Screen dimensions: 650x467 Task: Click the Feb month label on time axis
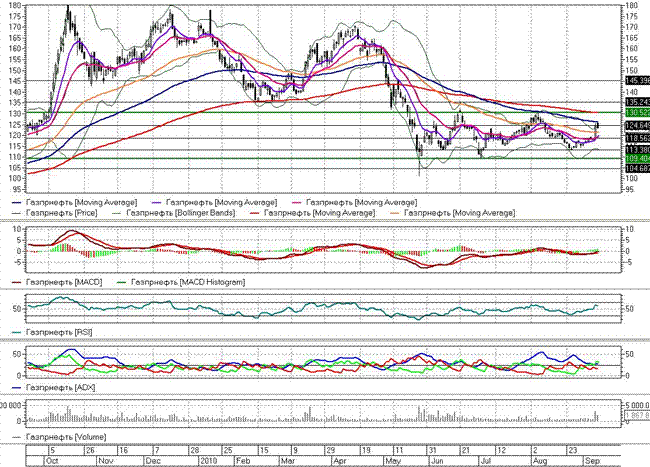click(243, 461)
